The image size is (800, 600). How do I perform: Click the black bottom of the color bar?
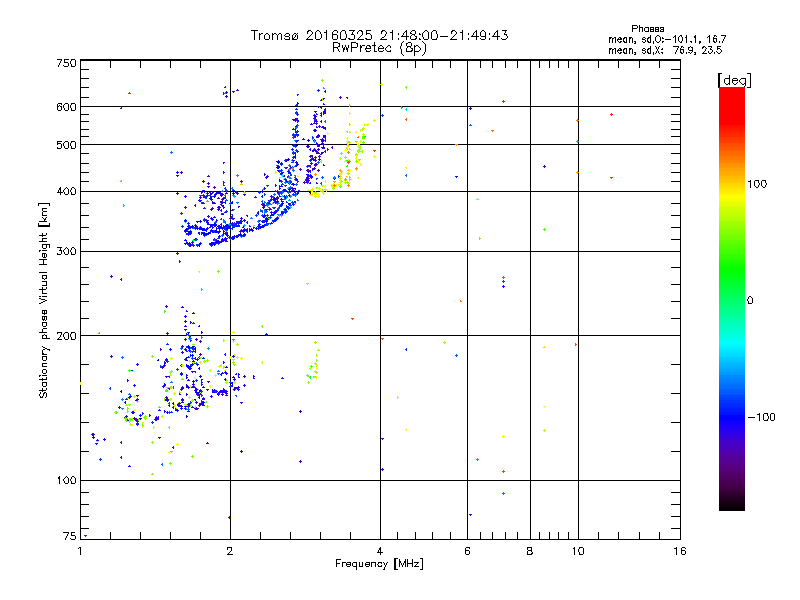pos(732,505)
